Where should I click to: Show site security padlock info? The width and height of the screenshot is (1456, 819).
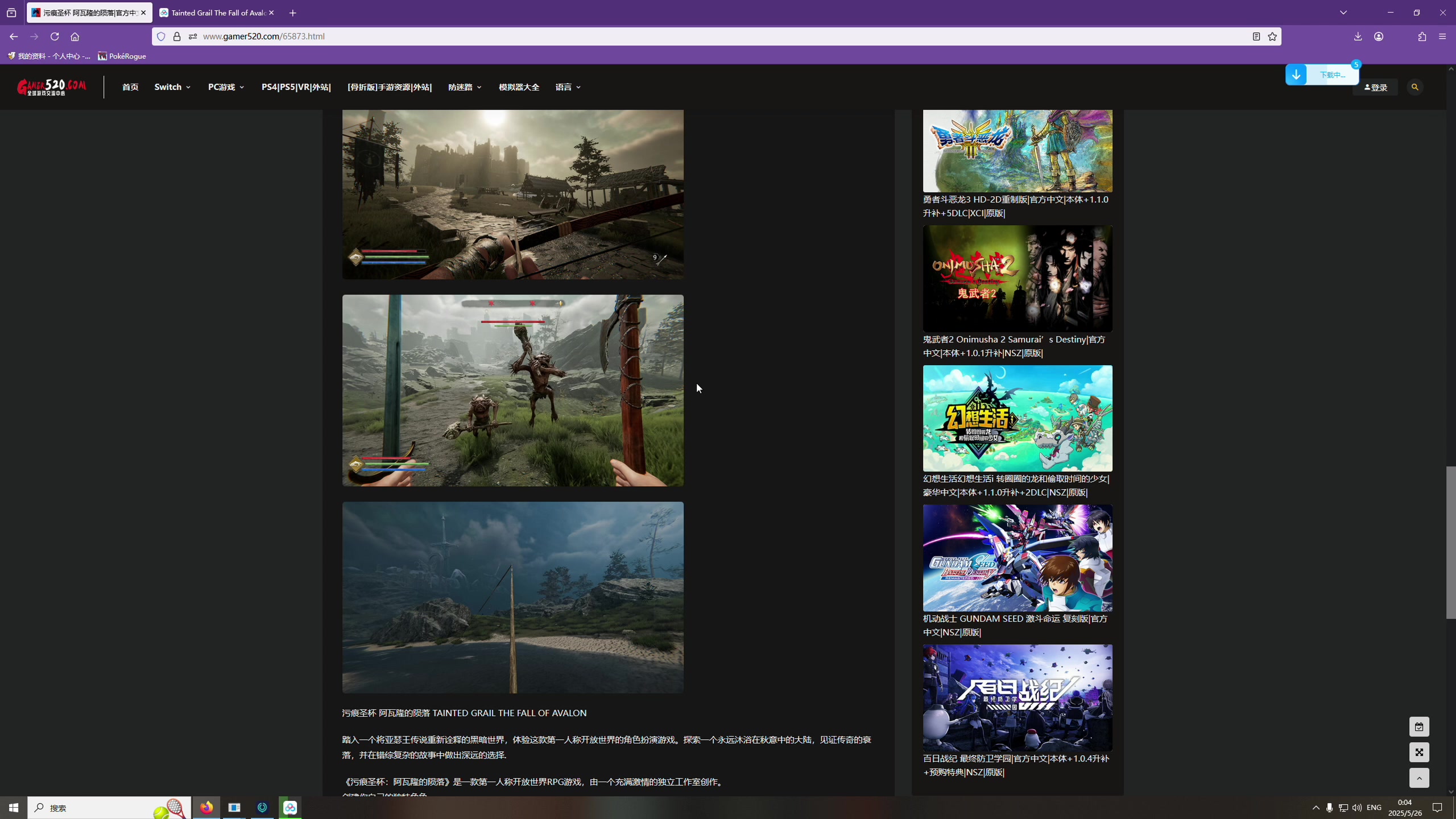[177, 36]
